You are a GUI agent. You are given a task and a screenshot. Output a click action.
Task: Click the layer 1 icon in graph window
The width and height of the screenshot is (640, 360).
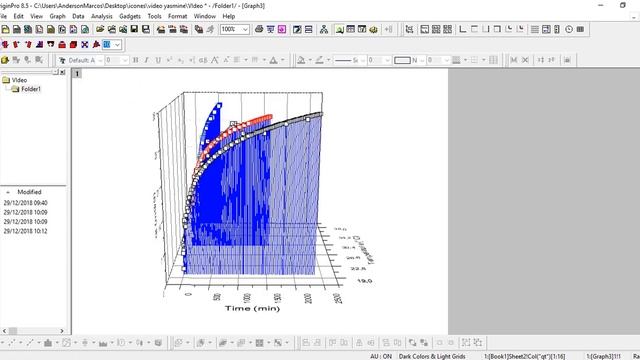coord(77,73)
